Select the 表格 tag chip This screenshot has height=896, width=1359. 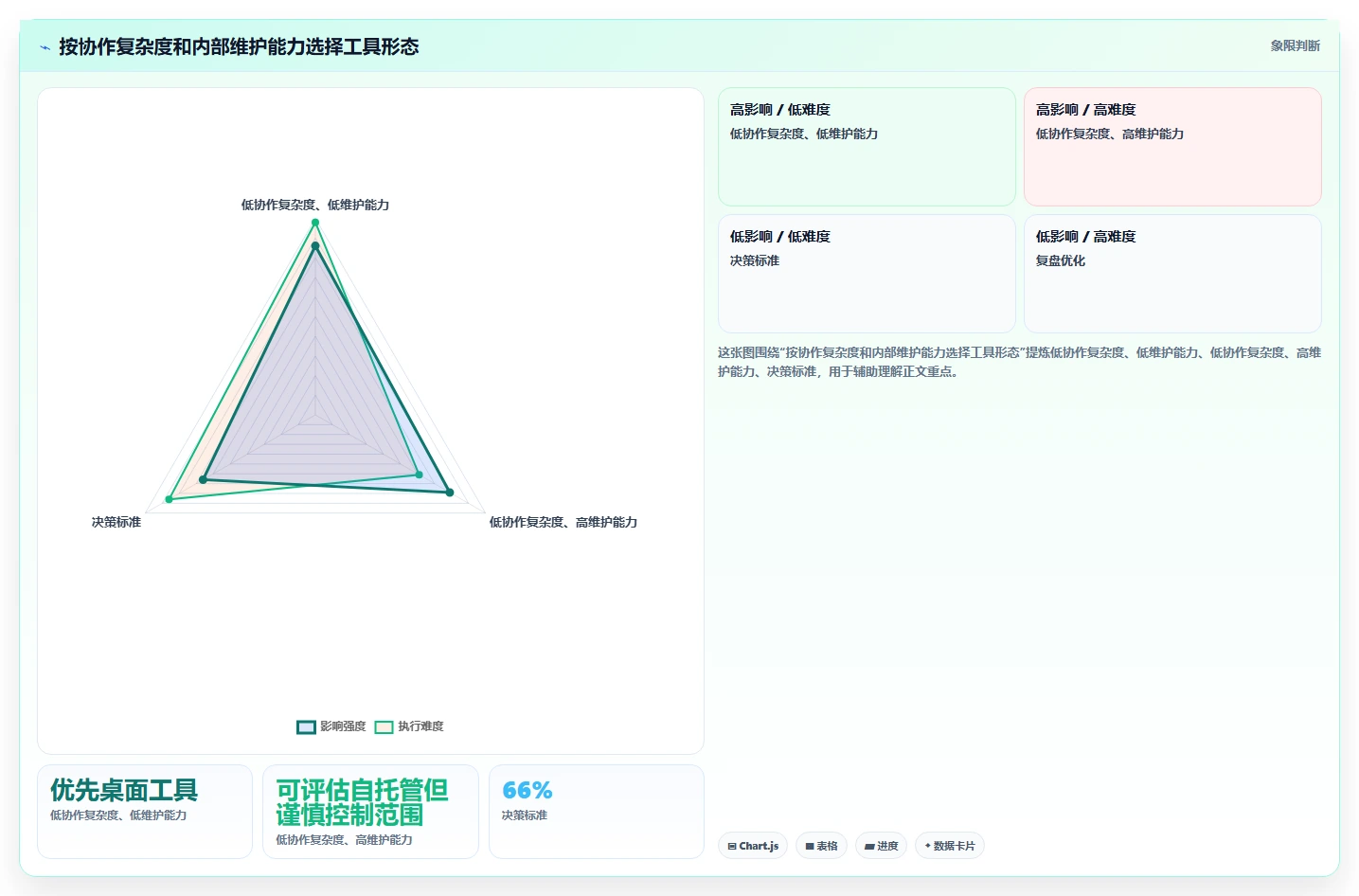click(x=821, y=846)
